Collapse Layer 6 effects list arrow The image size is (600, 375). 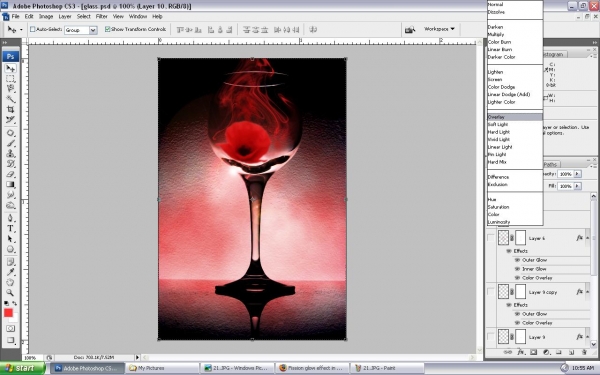(x=587, y=238)
